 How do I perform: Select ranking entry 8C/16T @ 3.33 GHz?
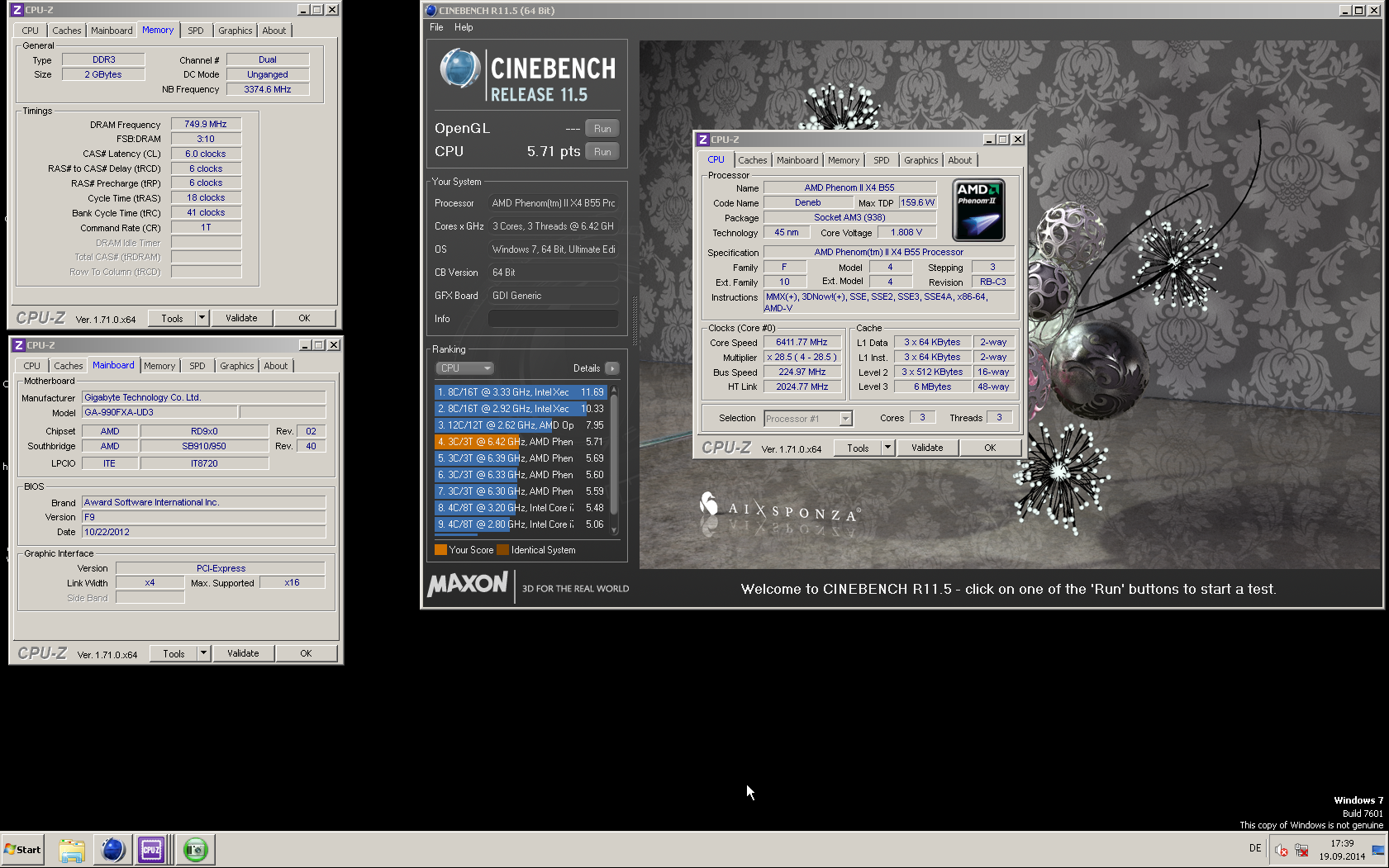pos(520,392)
